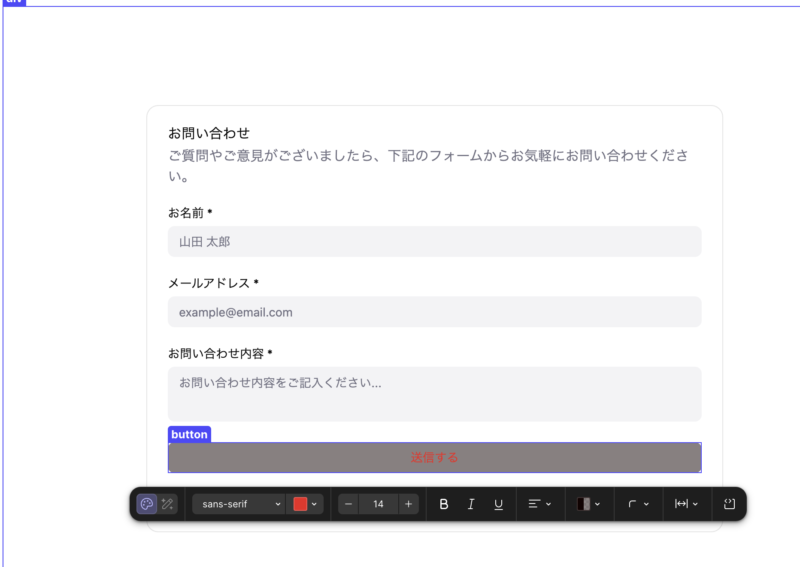Expand the text color dropdown arrow
Image resolution: width=800 pixels, height=567 pixels.
[x=314, y=504]
